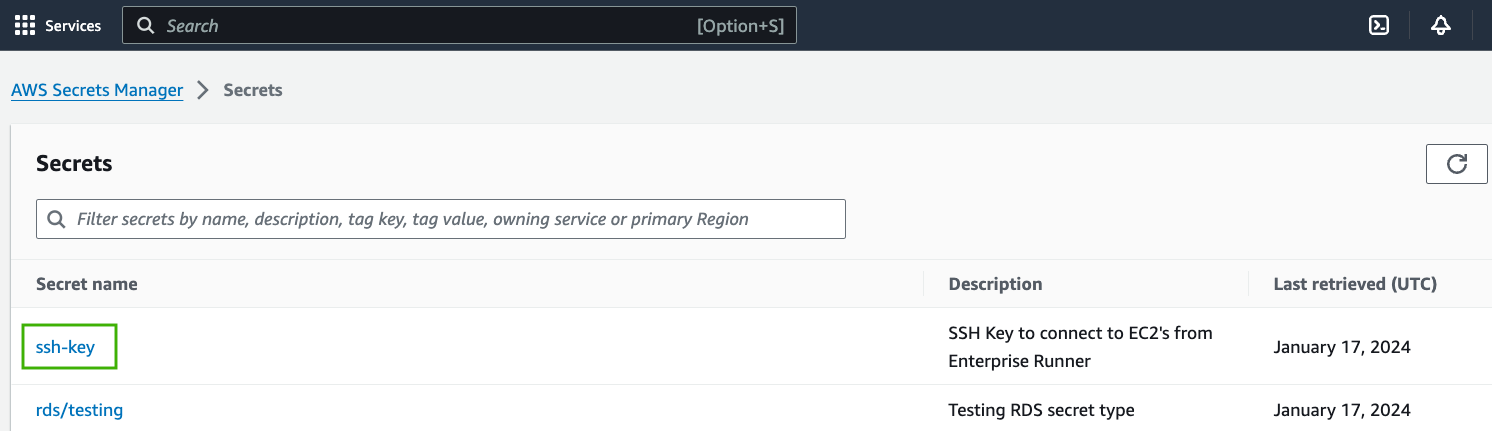Screen dimensions: 1492x431
Task: Open the Services grid menu icon
Action: [25, 25]
